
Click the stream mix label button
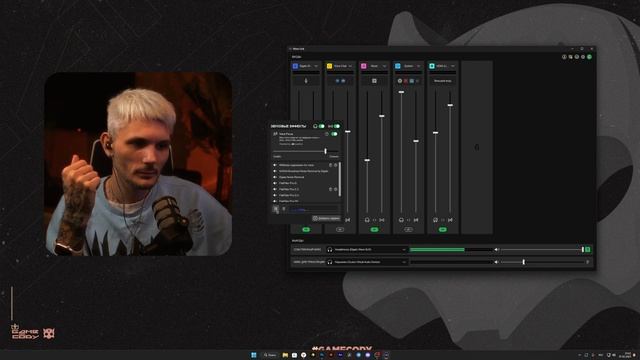307,262
